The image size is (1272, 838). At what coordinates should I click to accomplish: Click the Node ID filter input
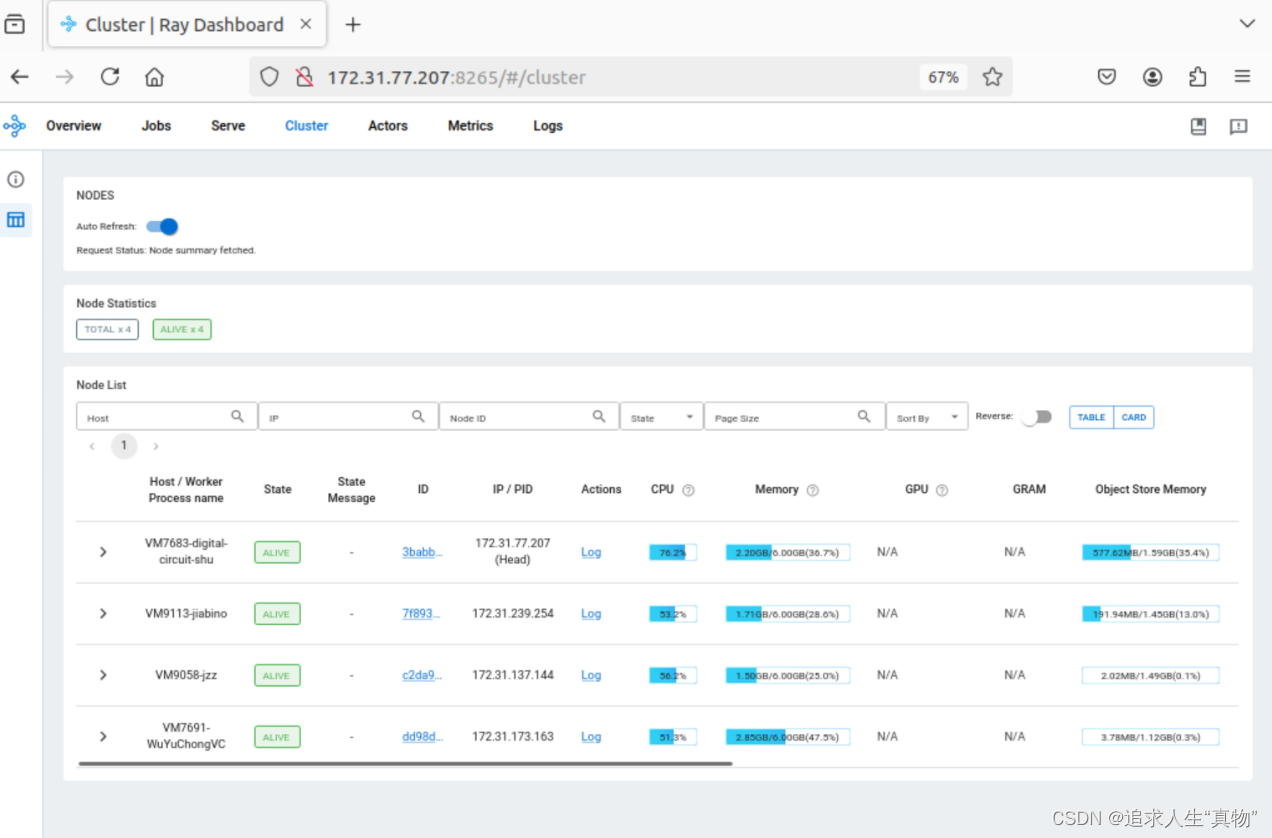529,417
